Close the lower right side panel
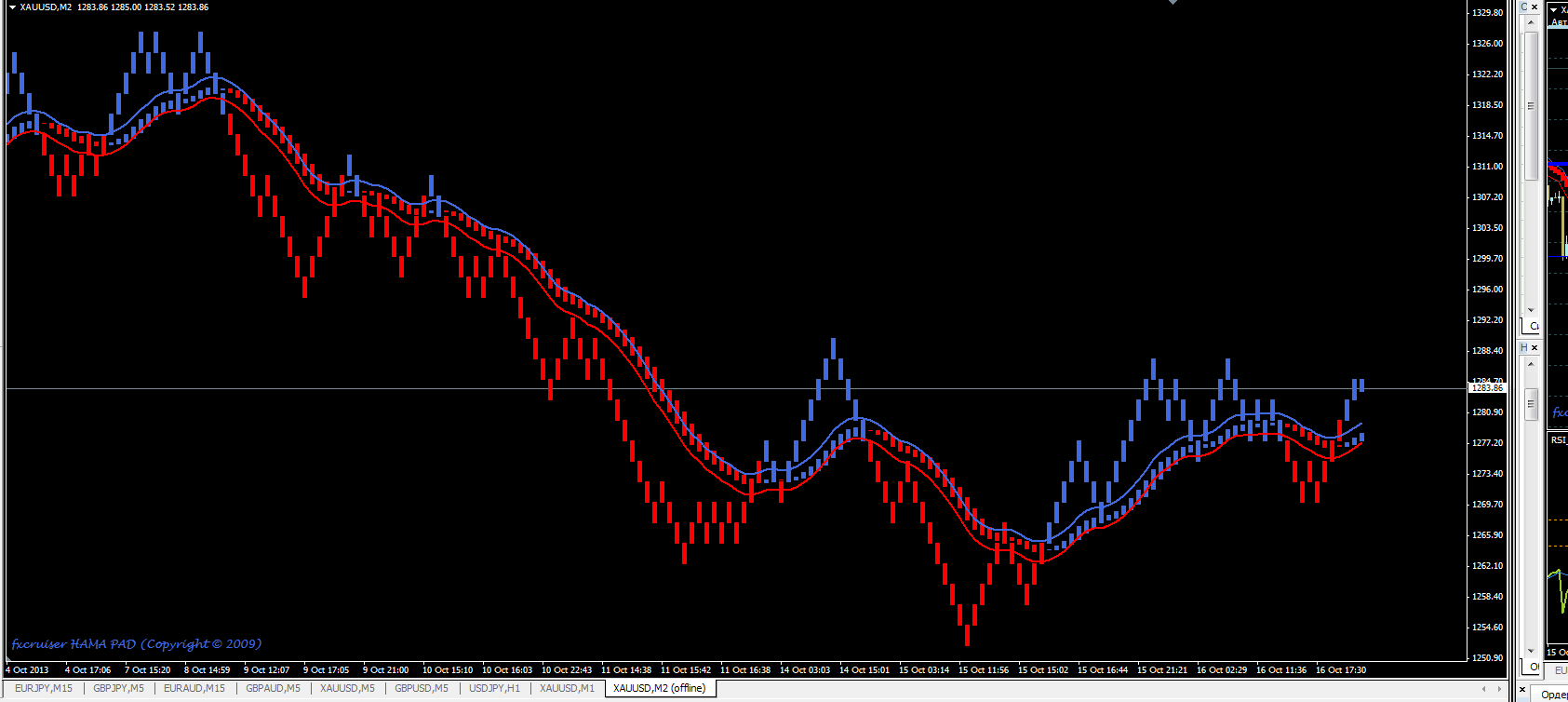Viewport: 1568px width, 702px height. pyautogui.click(x=1534, y=347)
